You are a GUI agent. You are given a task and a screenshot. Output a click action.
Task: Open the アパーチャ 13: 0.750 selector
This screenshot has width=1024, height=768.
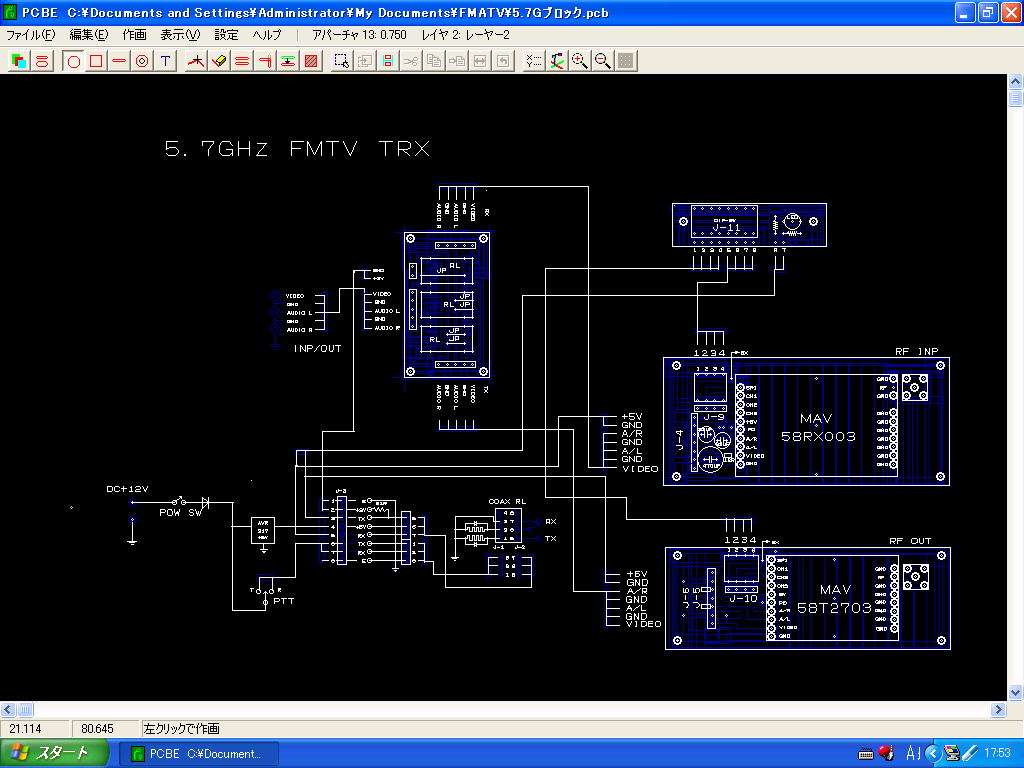tap(359, 35)
